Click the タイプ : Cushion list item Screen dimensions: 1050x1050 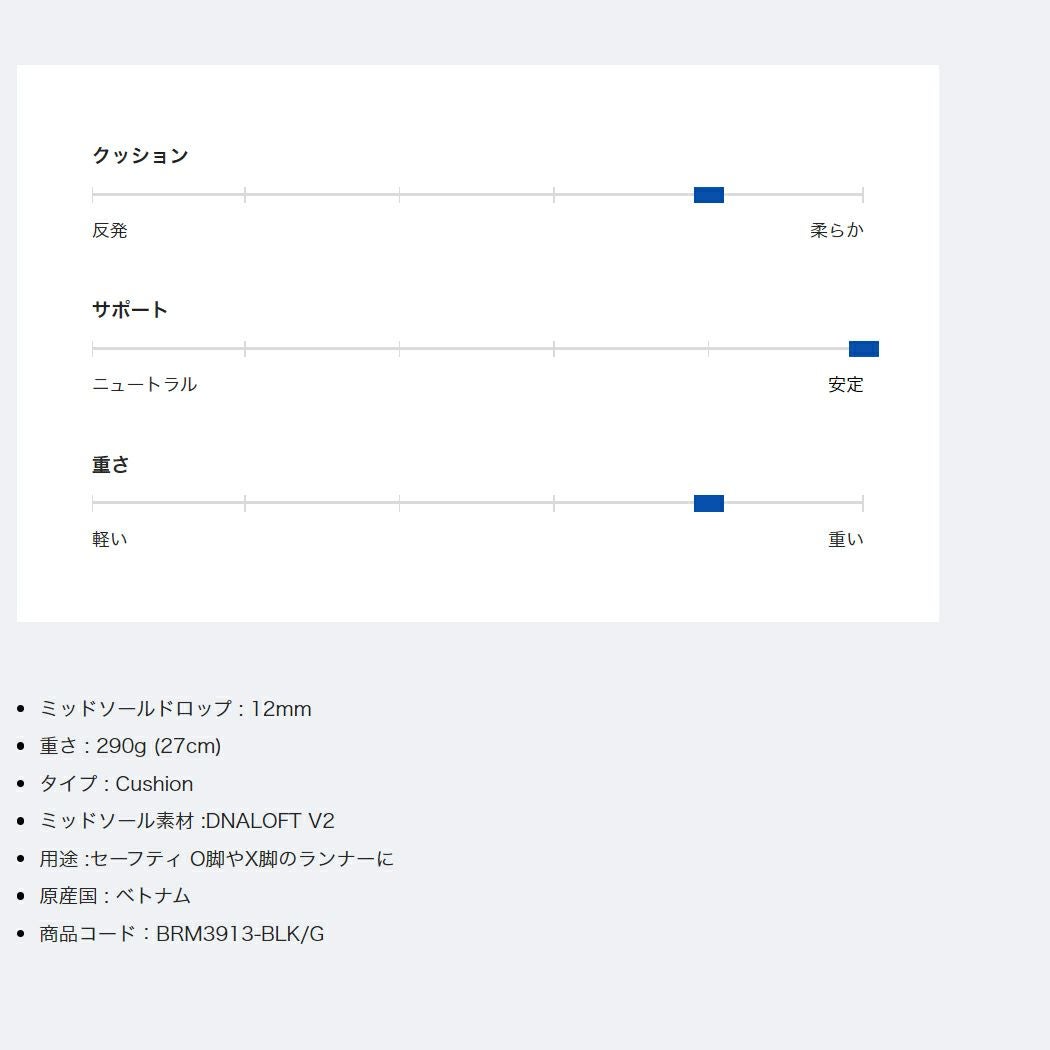(116, 784)
